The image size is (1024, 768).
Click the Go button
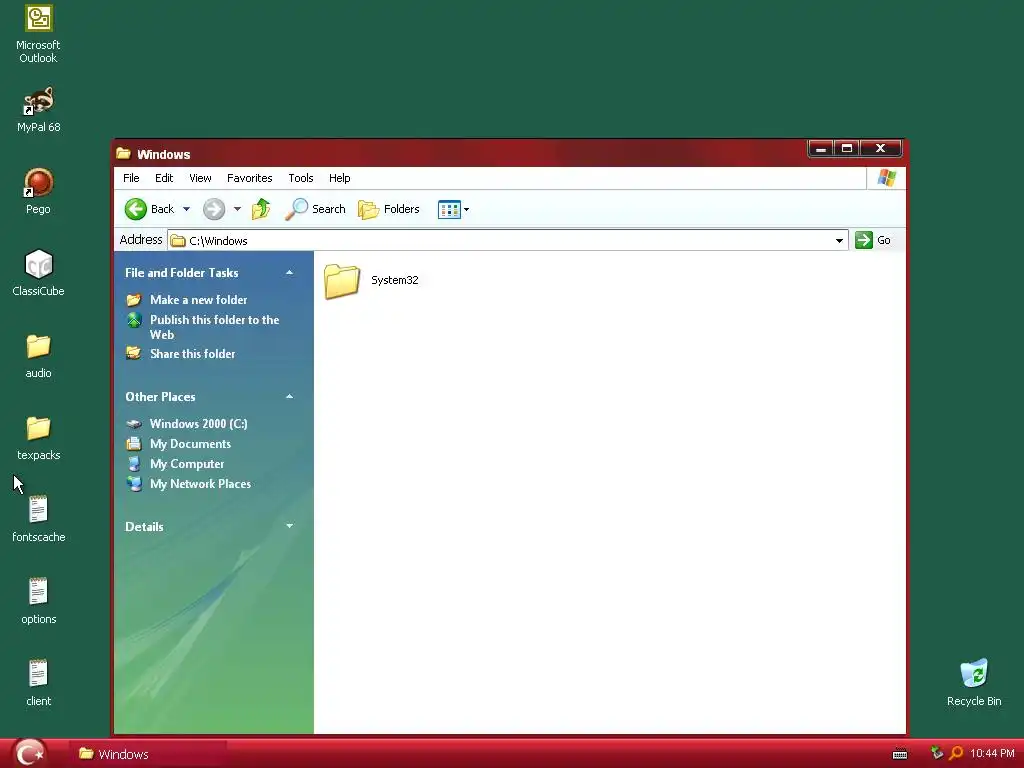coord(873,240)
